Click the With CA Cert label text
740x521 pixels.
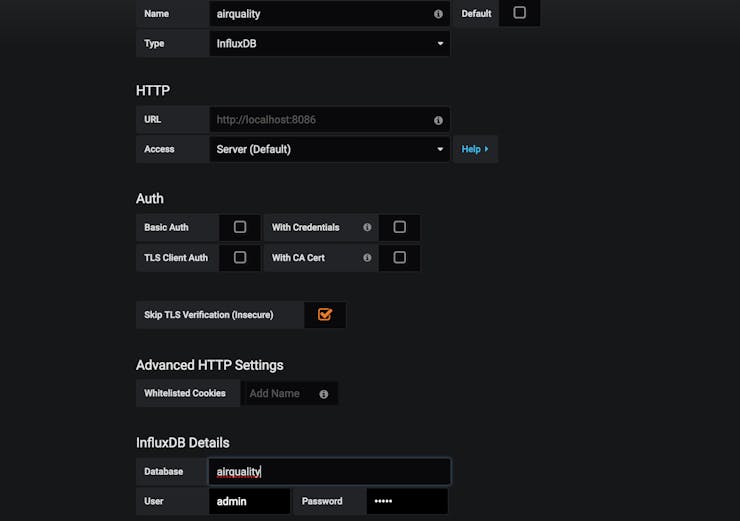pos(298,258)
